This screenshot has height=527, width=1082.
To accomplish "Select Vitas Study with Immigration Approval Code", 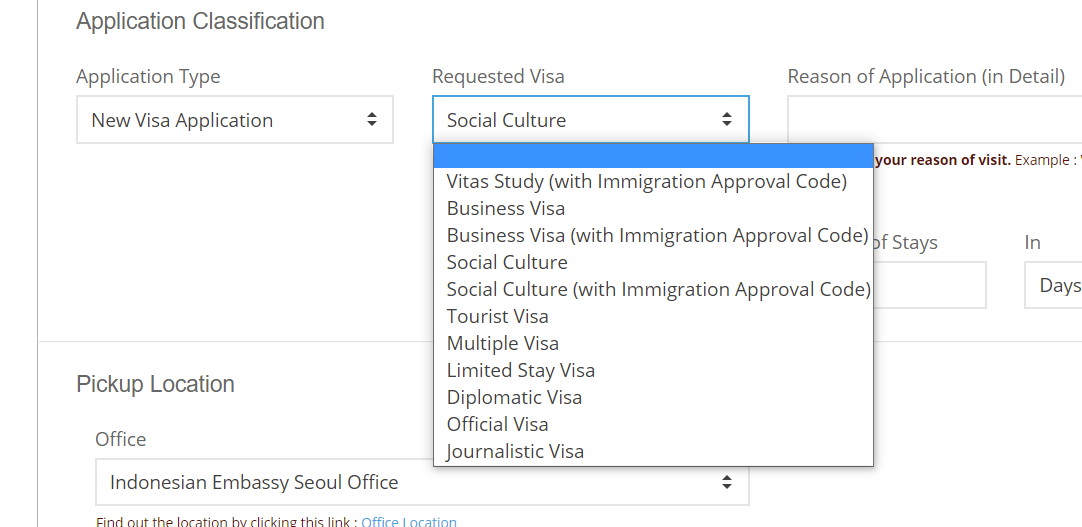I will tap(646, 182).
